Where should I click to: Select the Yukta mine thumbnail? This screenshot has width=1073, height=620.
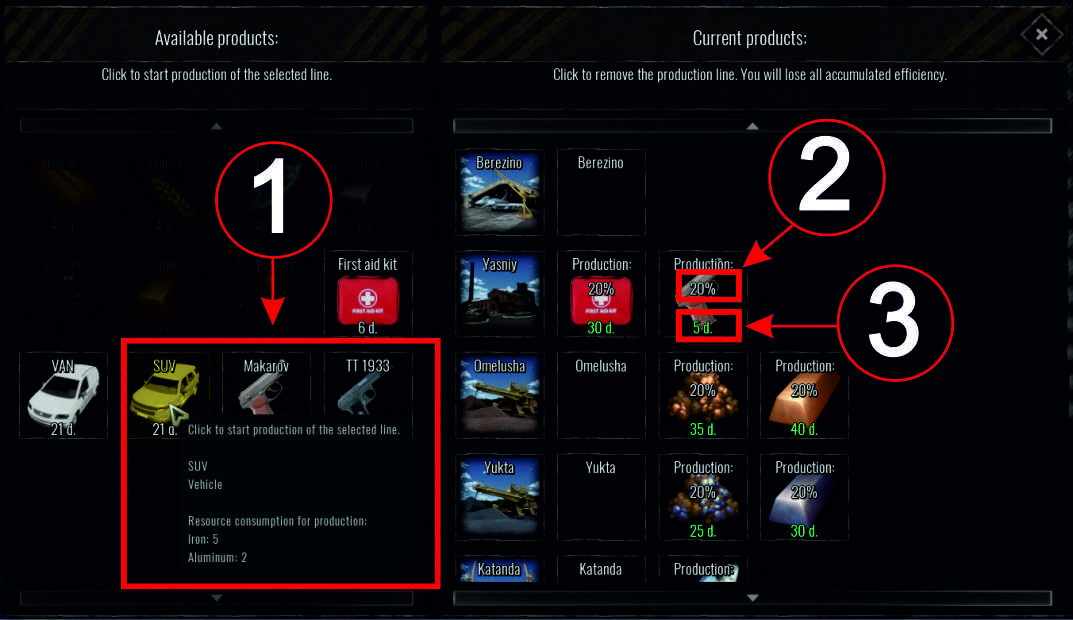pos(500,498)
